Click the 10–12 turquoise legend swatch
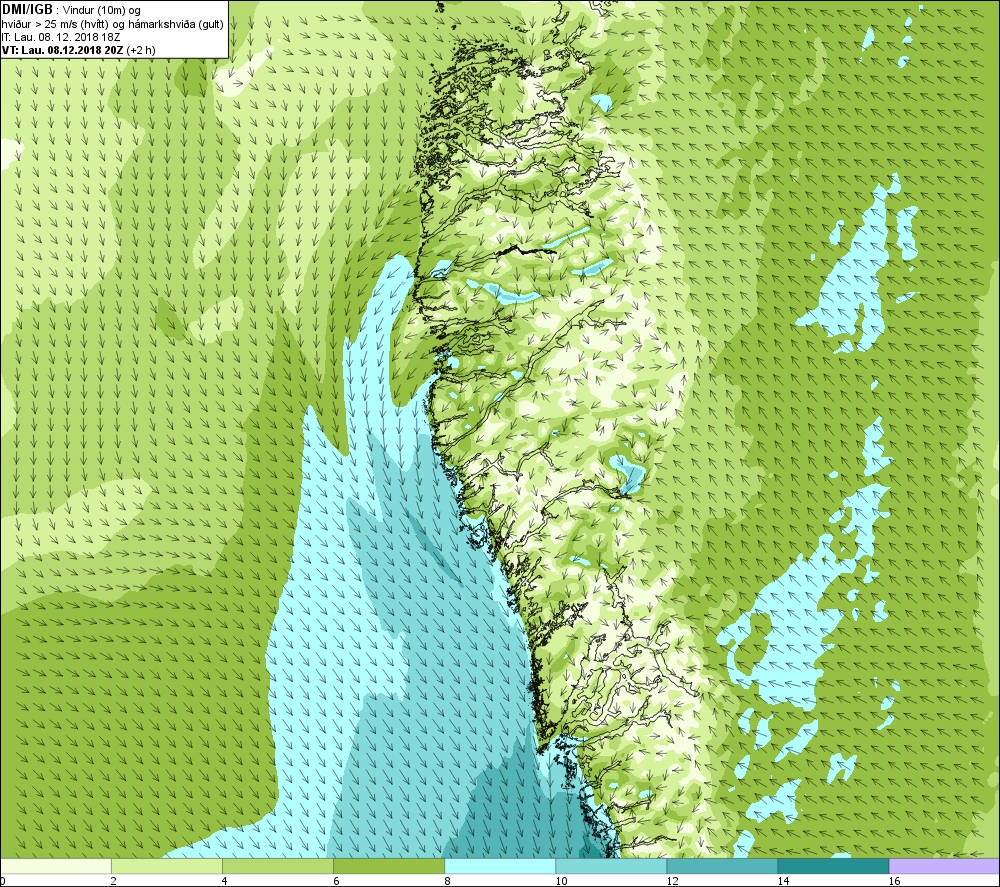The height and width of the screenshot is (887, 1000). [610, 866]
